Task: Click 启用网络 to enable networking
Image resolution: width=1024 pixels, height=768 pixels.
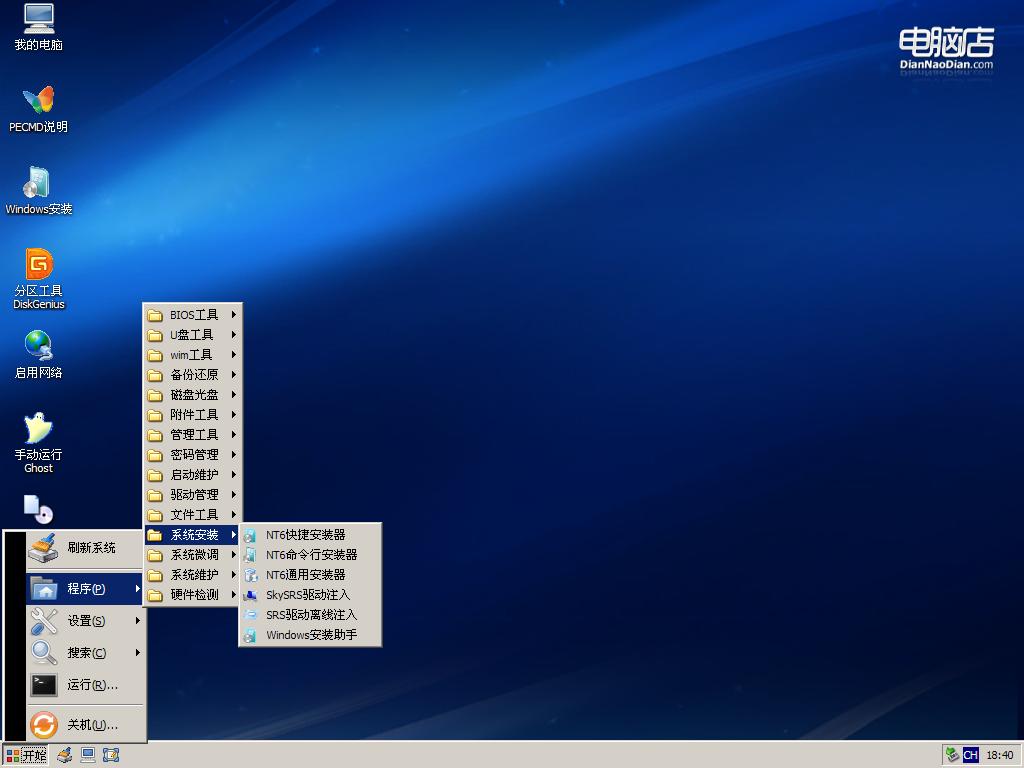Action: (x=38, y=353)
